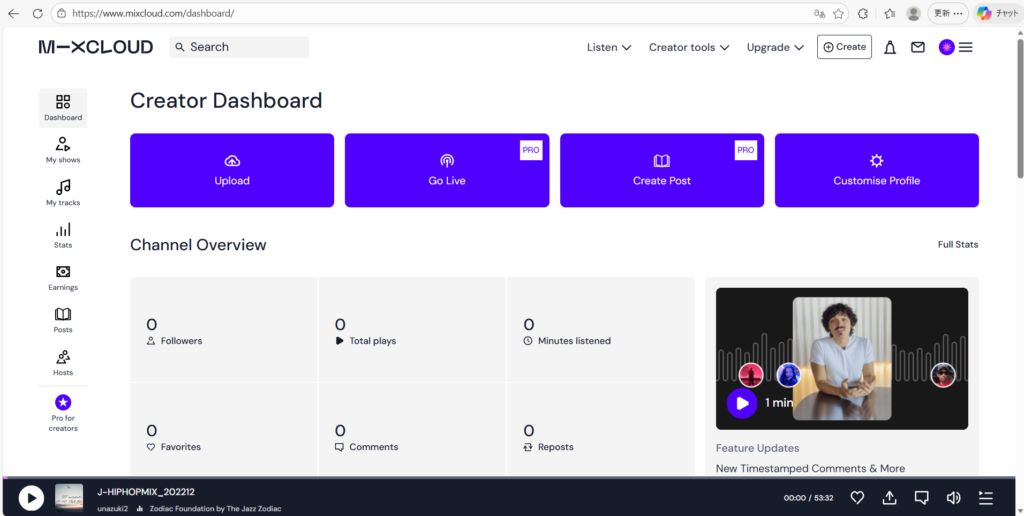
Task: Open Earnings in the sidebar
Action: click(63, 278)
